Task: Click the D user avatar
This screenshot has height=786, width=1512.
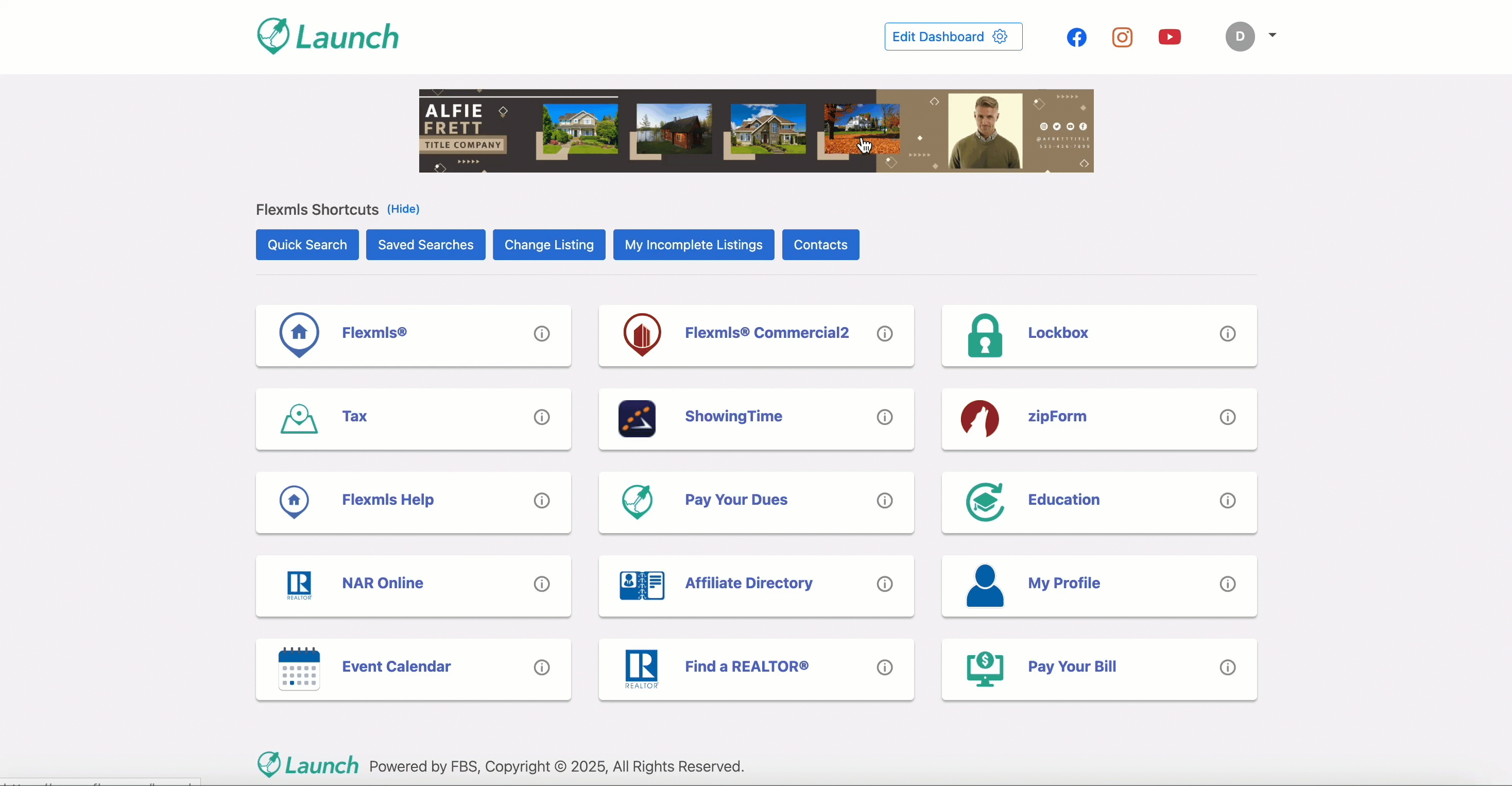Action: click(1240, 37)
